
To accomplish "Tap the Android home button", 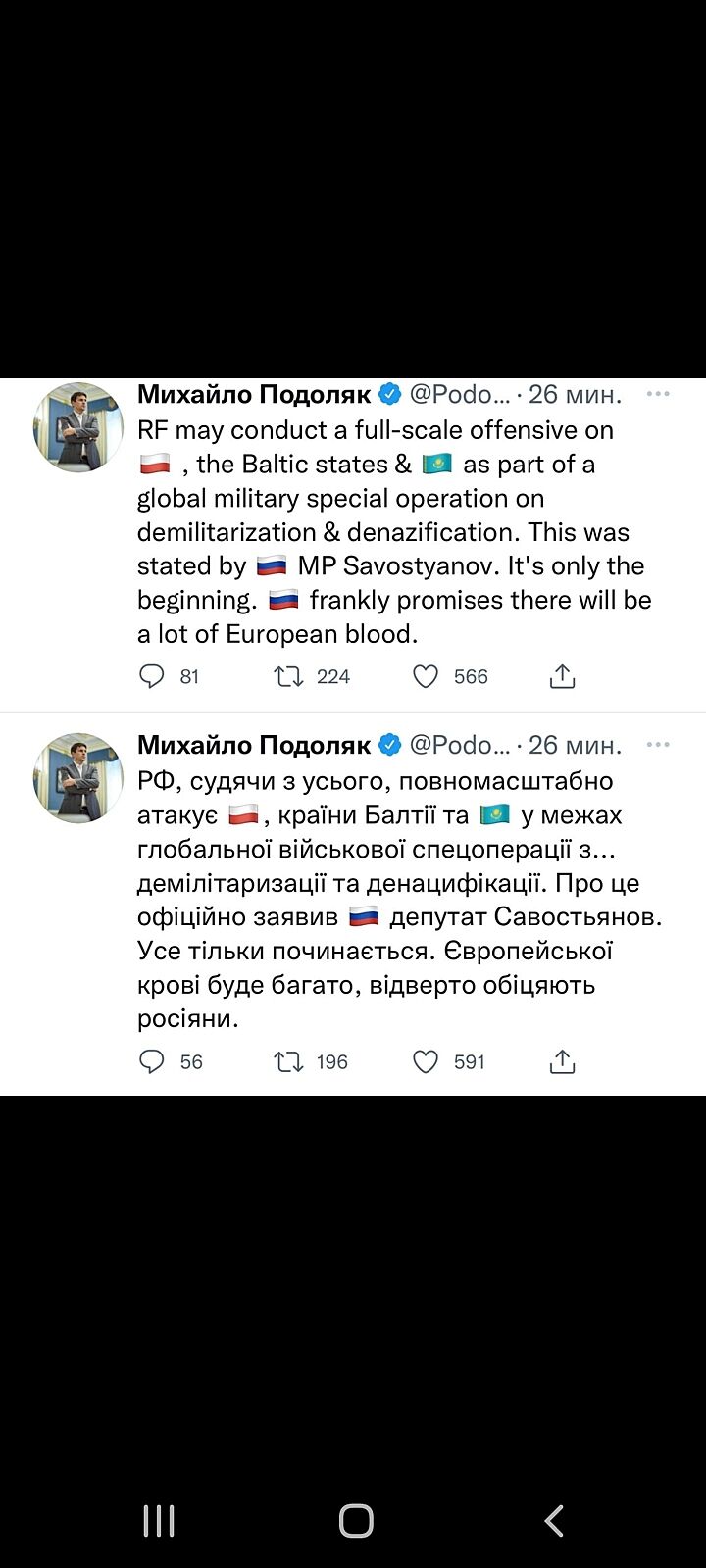I will point(356,1521).
